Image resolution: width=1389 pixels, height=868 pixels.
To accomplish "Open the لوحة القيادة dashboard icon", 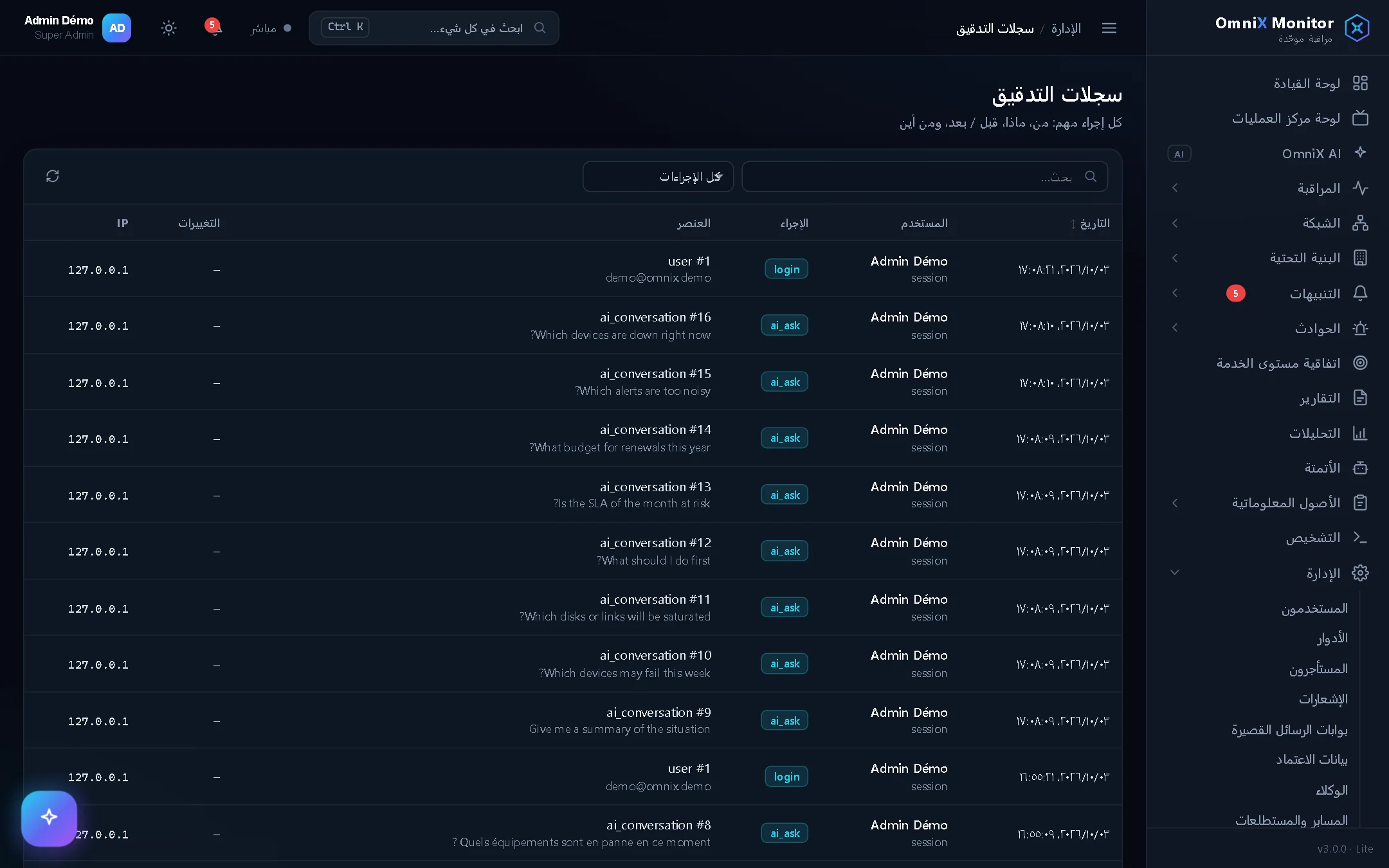I will point(1360,83).
